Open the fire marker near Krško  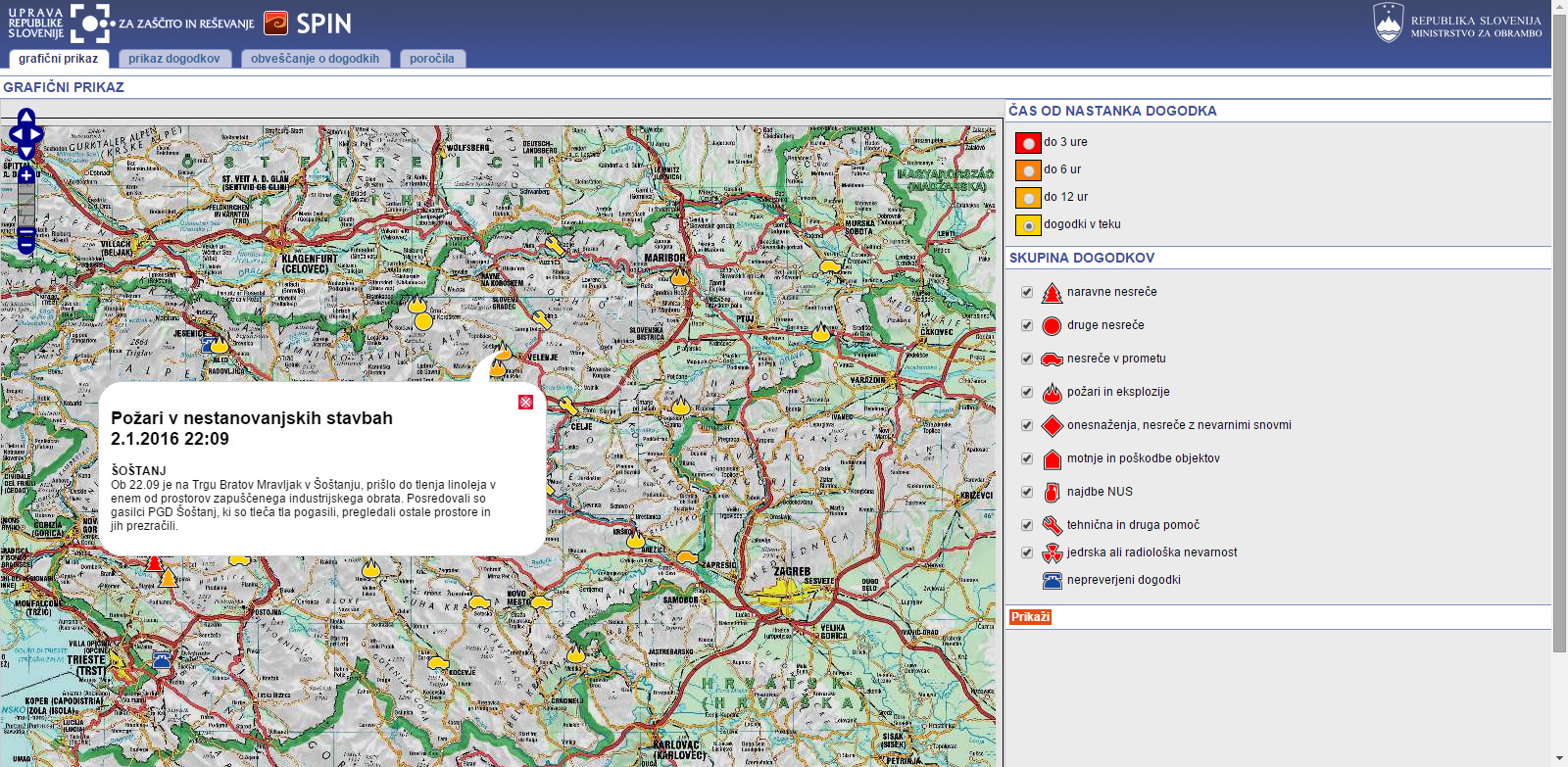[636, 539]
